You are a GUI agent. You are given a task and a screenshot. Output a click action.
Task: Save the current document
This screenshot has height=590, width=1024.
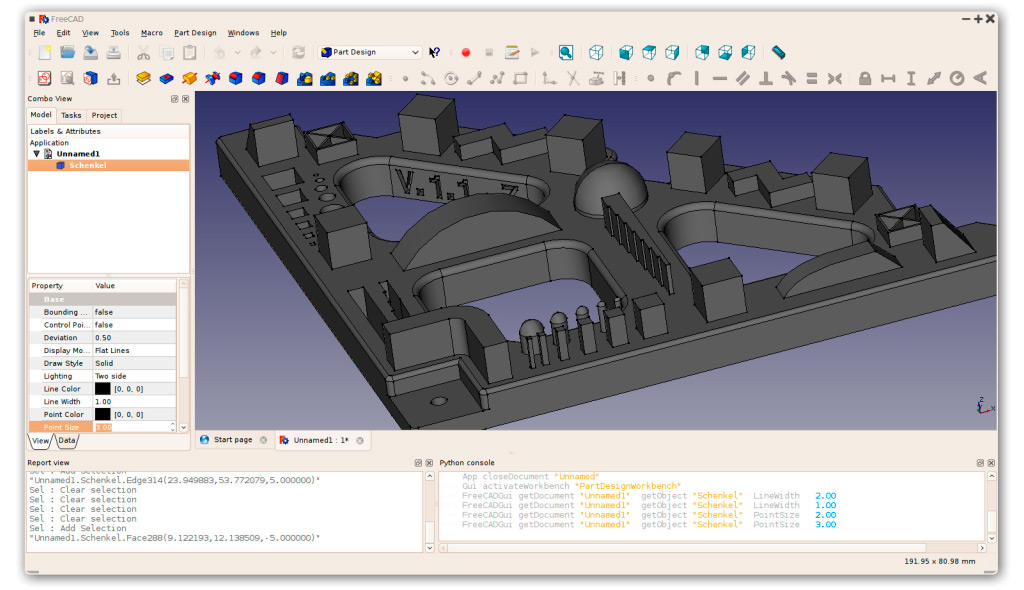point(92,52)
